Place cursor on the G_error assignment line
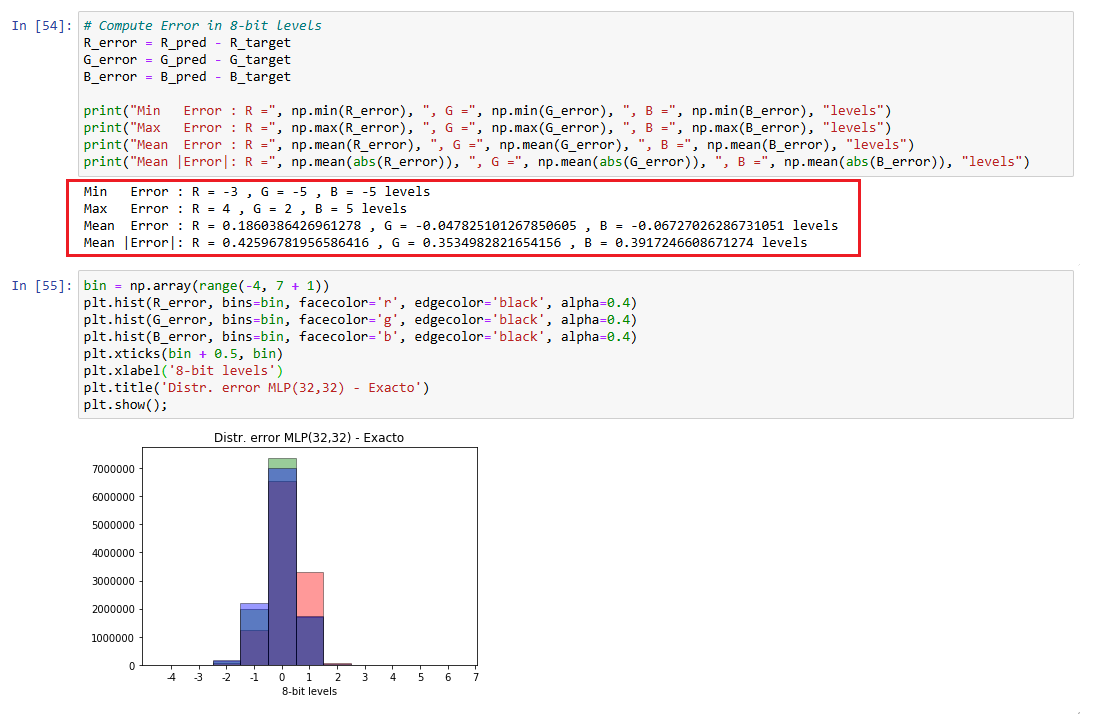This screenshot has height=723, width=1096. pos(187,60)
